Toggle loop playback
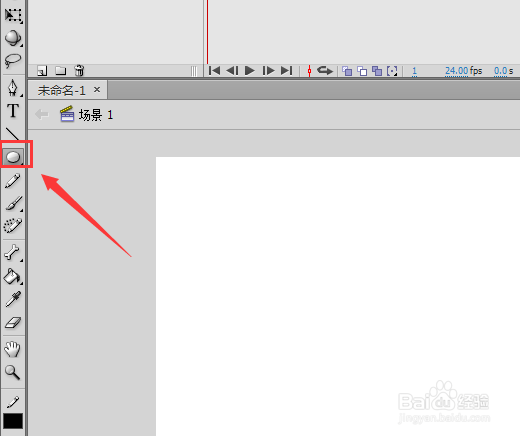This screenshot has height=436, width=520. click(x=325, y=71)
